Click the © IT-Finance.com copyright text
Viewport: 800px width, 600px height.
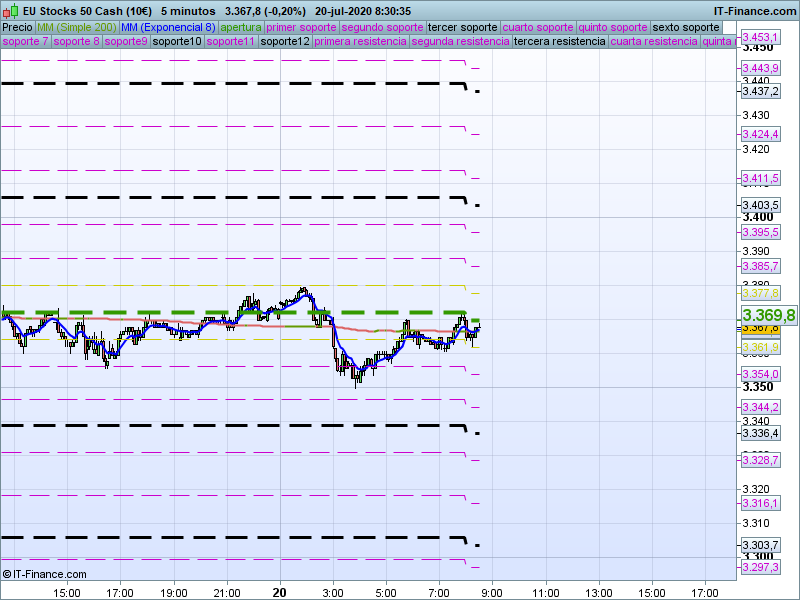[x=45, y=574]
